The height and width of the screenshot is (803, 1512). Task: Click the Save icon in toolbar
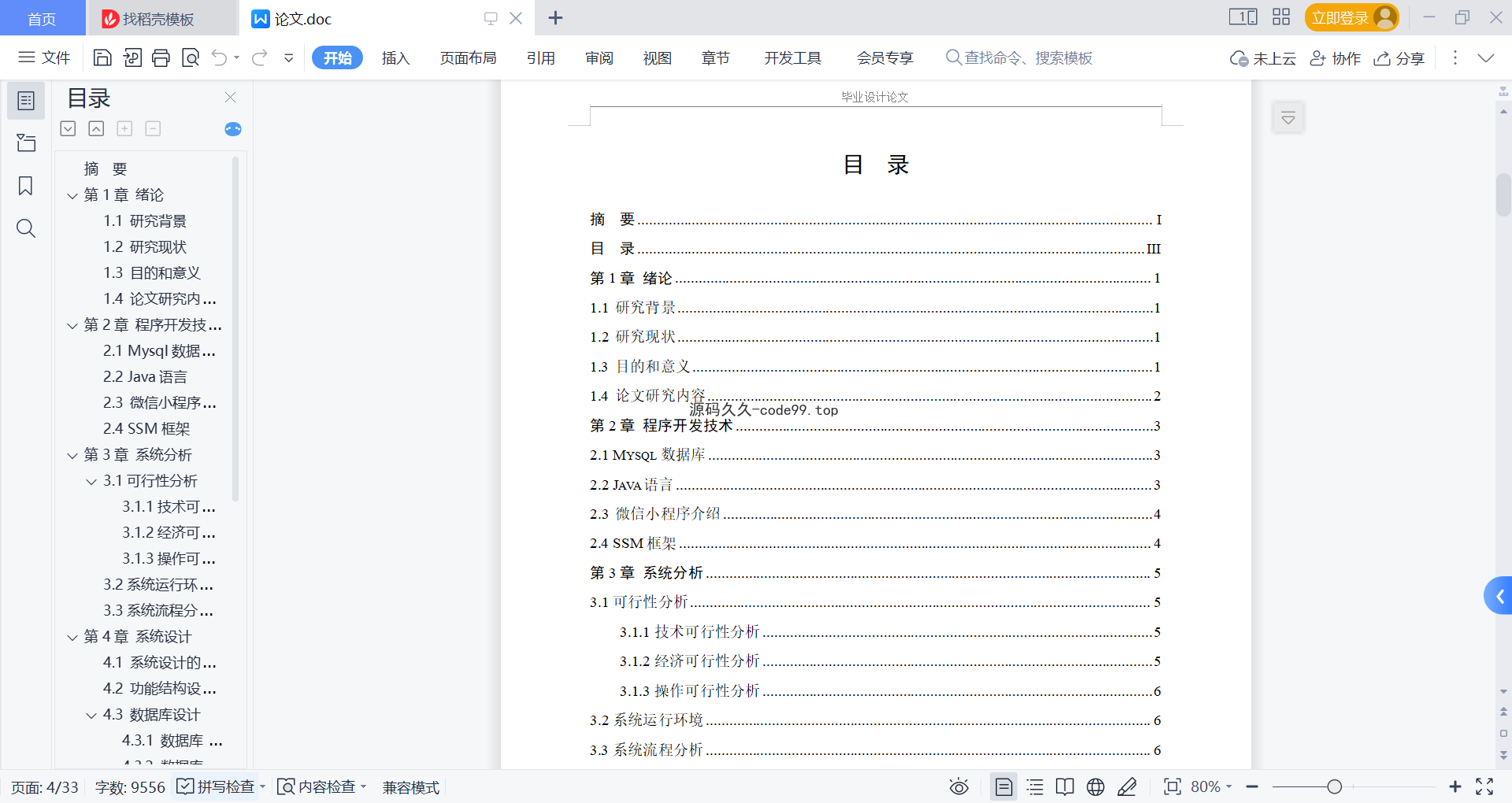pyautogui.click(x=102, y=57)
